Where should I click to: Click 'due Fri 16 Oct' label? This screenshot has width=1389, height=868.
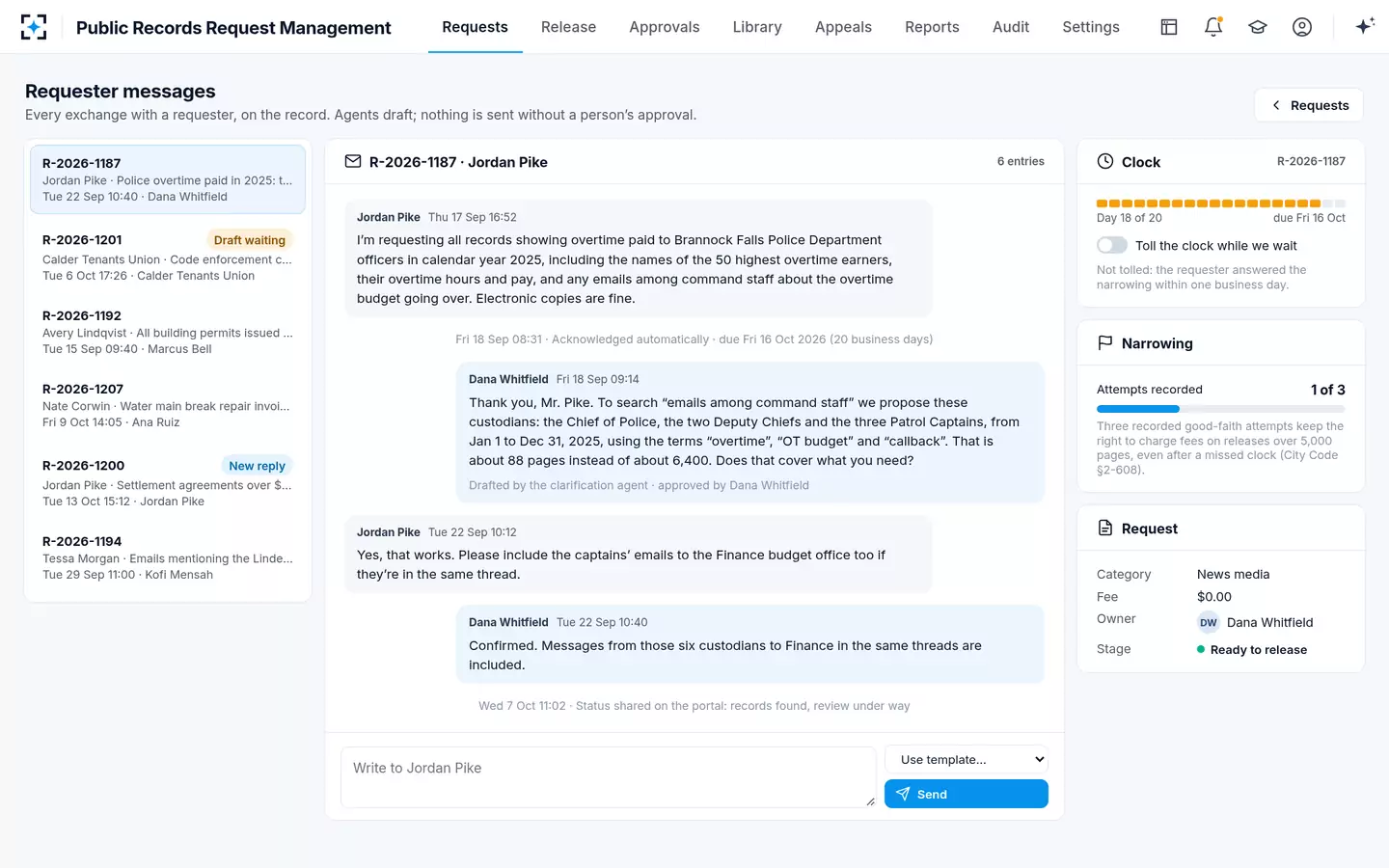click(1309, 218)
